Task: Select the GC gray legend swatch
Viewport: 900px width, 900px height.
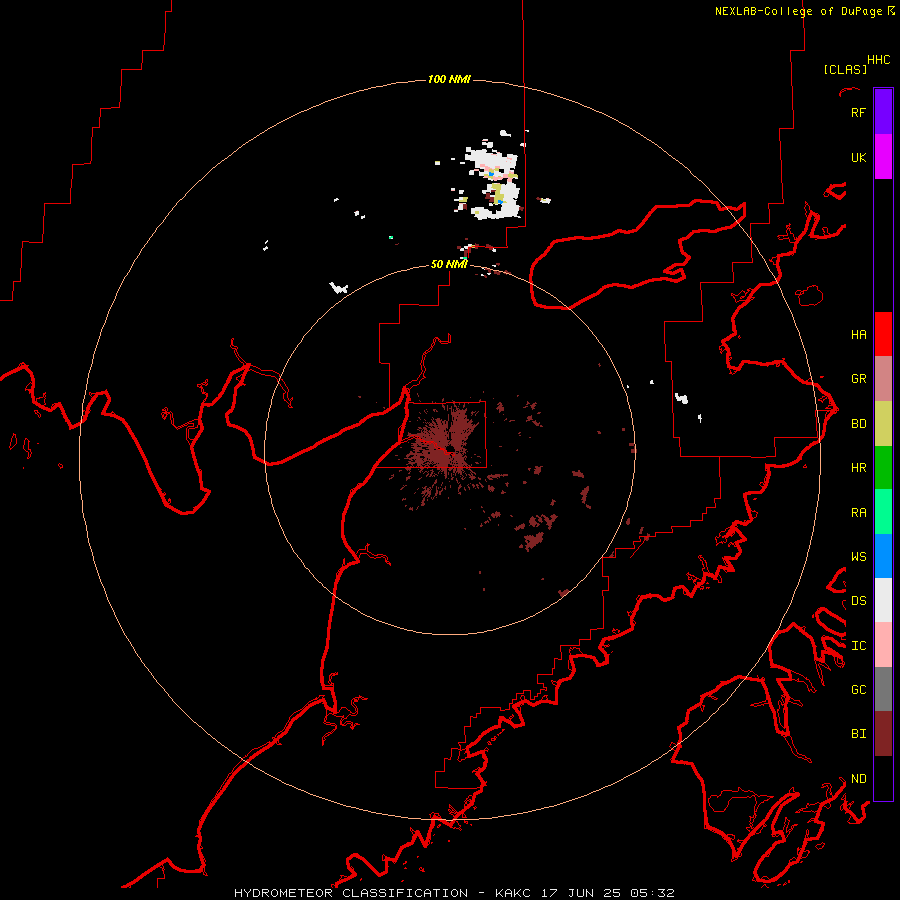Action: 883,689
